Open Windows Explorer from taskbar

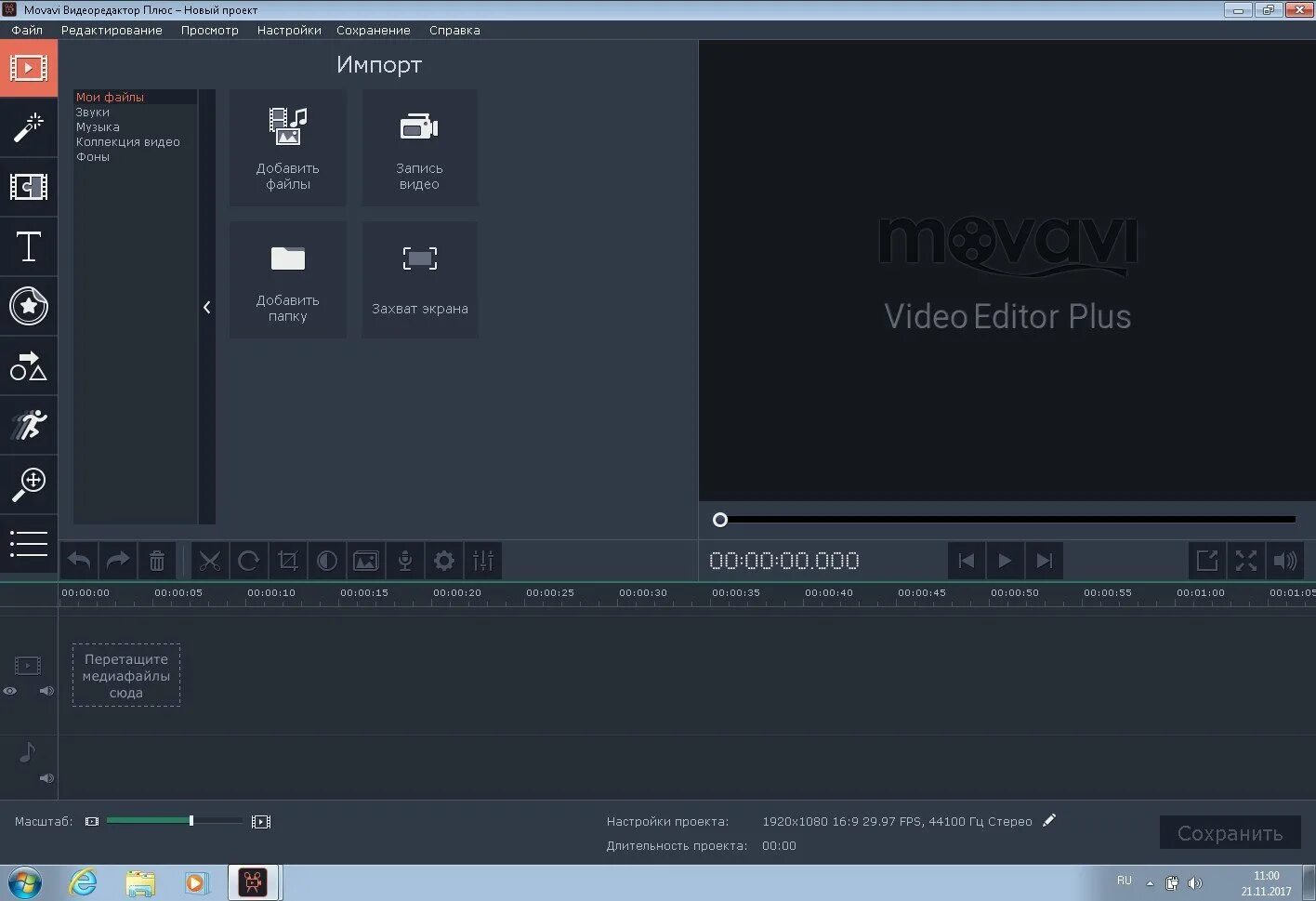tap(140, 882)
